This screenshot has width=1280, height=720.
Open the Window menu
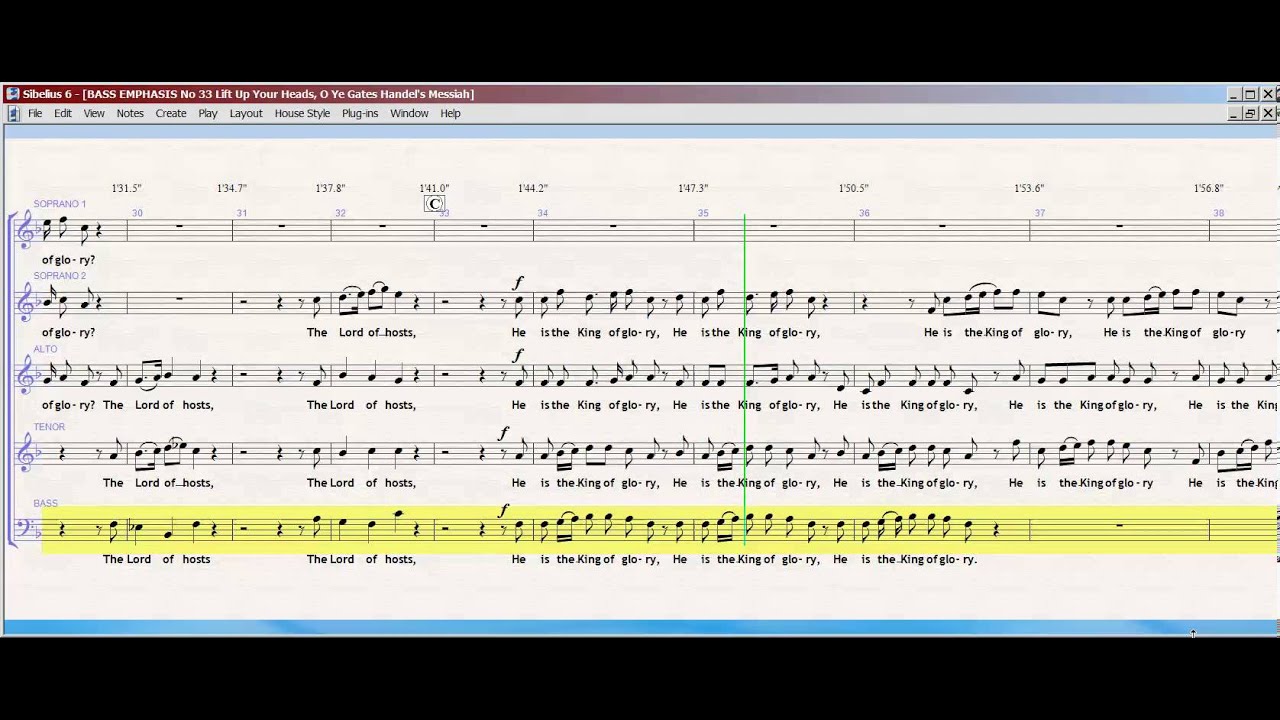(409, 114)
